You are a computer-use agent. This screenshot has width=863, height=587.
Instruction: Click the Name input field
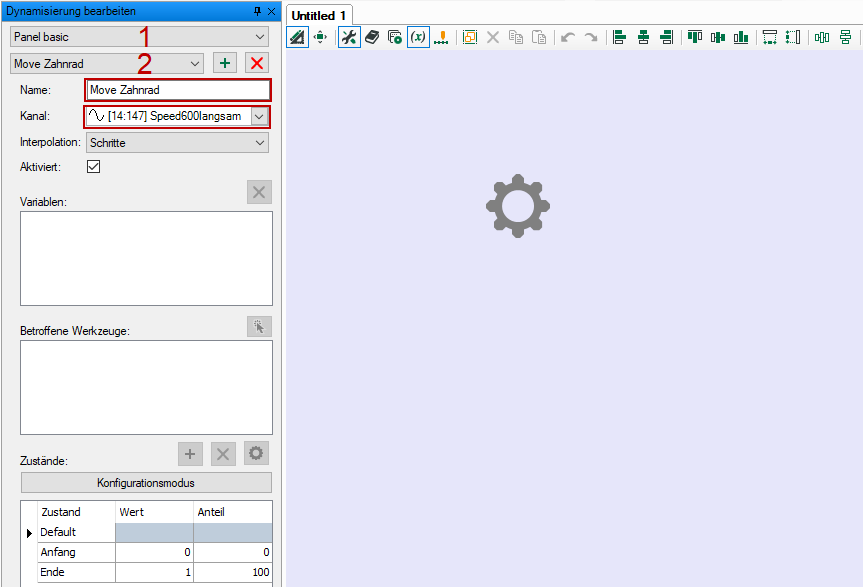(x=177, y=90)
